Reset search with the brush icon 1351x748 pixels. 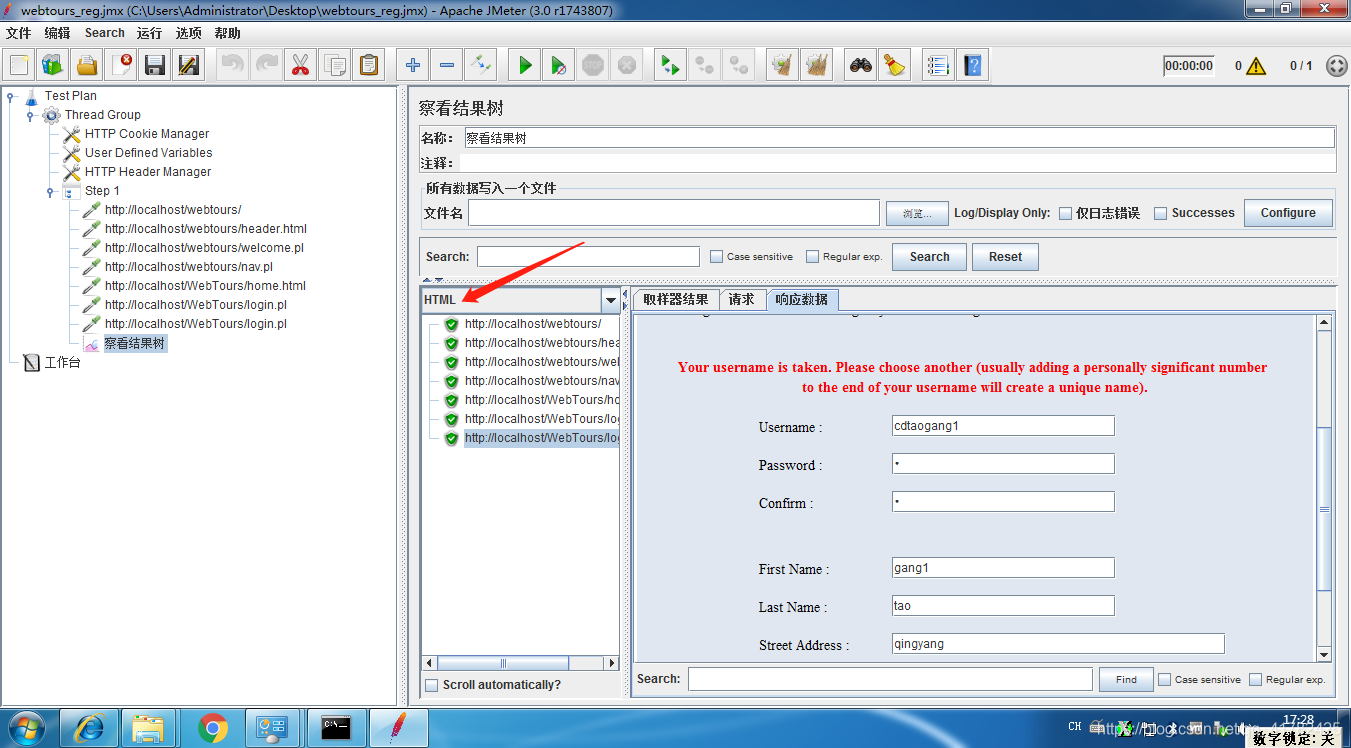(x=895, y=66)
